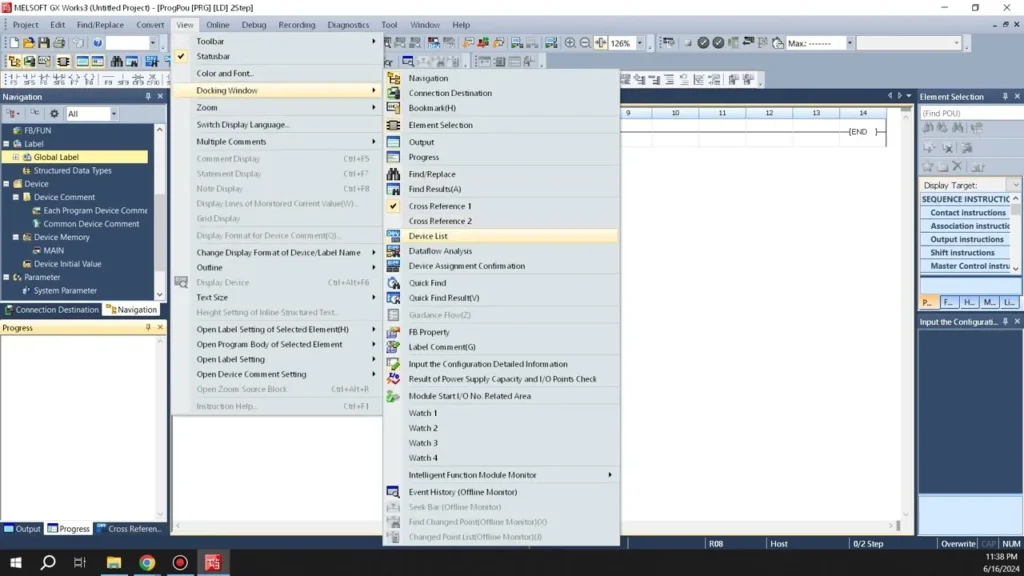Click the taskbar search icon
This screenshot has height=576, width=1024.
point(48,562)
